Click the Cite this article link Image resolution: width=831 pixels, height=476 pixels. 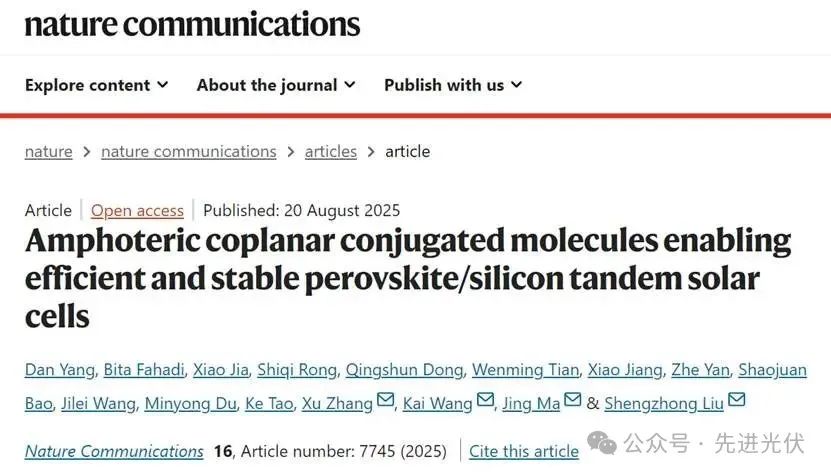(x=524, y=451)
